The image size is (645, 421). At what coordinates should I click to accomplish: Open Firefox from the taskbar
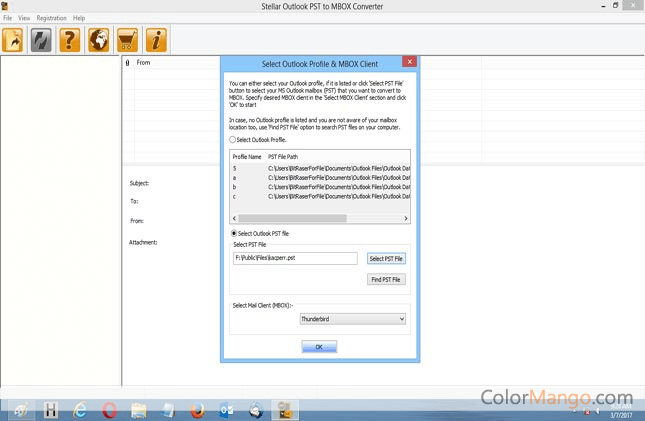pos(197,409)
